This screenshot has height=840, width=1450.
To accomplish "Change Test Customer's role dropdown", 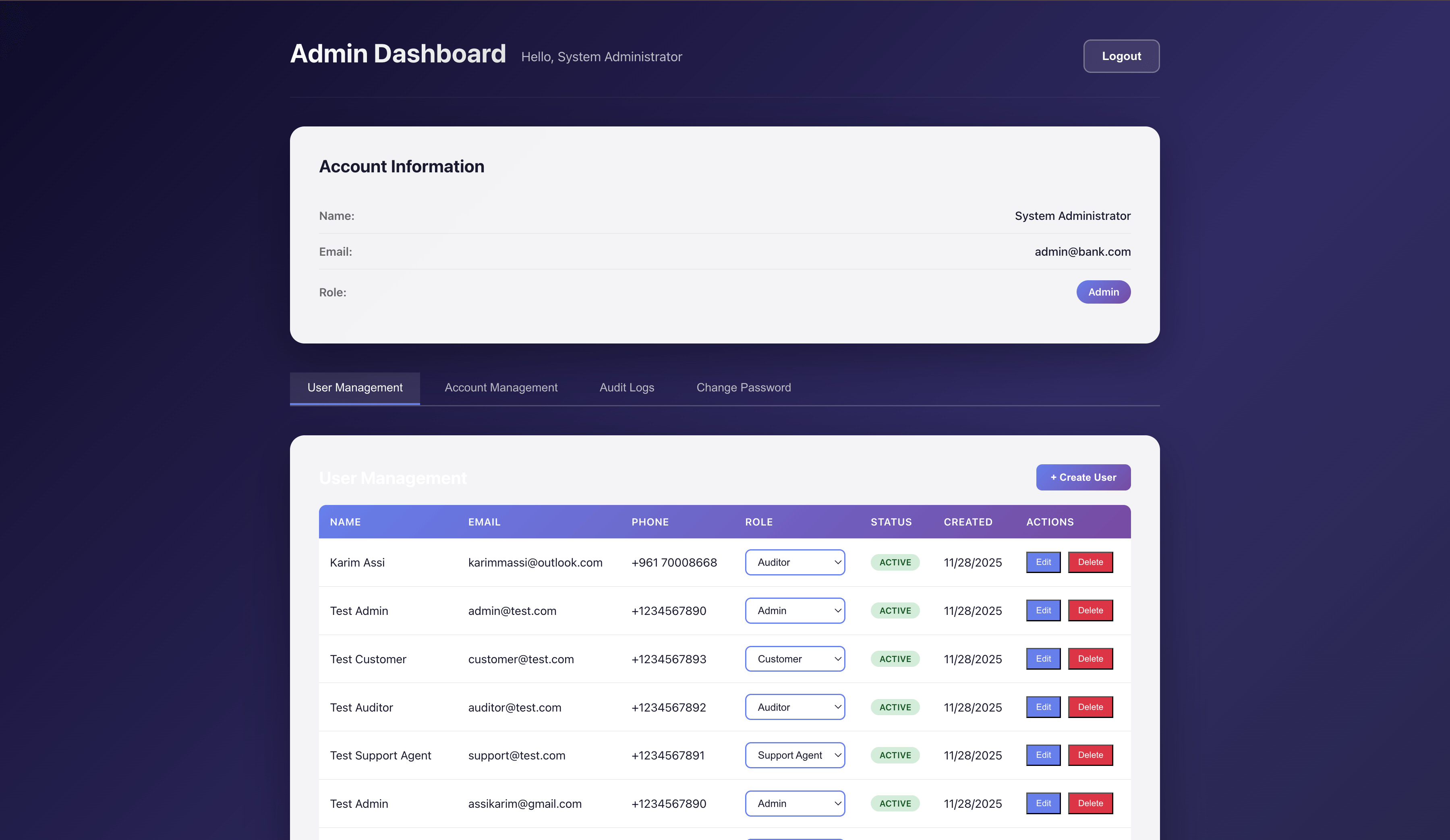I will pyautogui.click(x=795, y=659).
